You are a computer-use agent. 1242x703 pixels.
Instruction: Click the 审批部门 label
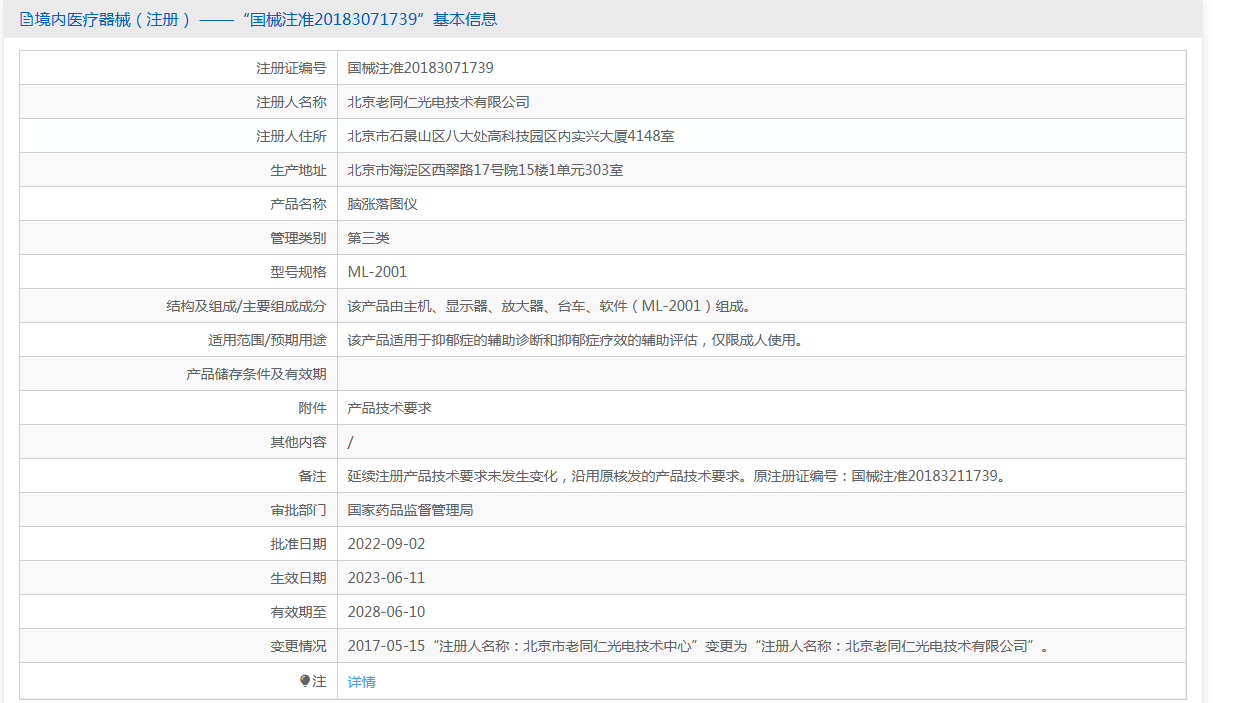(298, 510)
